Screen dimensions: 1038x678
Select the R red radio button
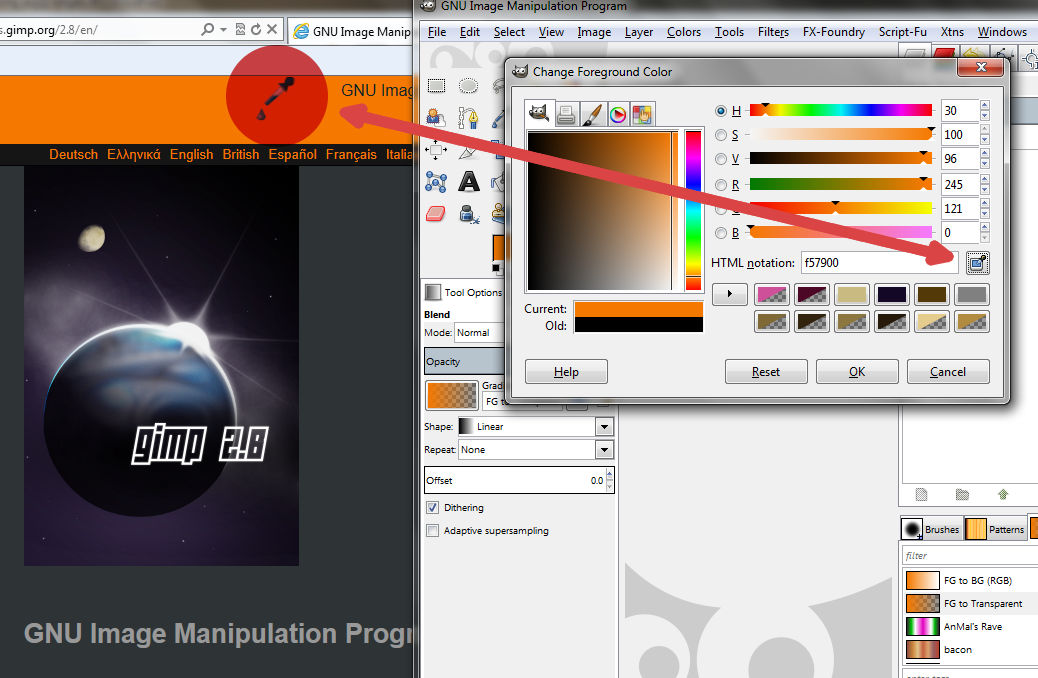click(721, 185)
